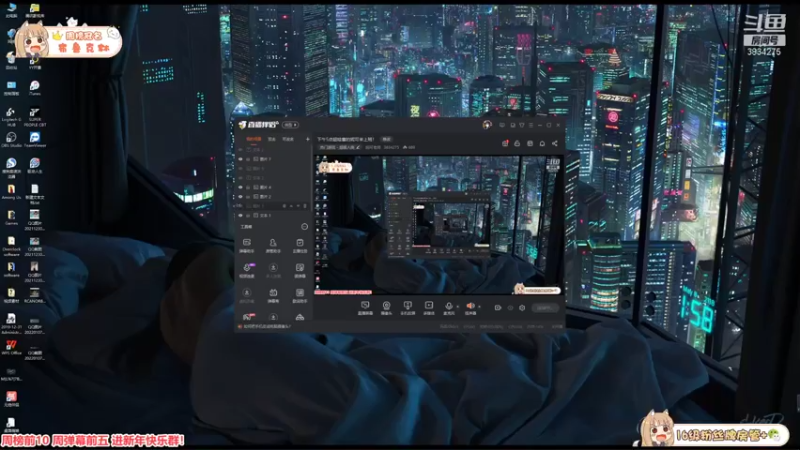The image size is (800, 450).
Task: Click the start streaming button
Action: pos(545,308)
